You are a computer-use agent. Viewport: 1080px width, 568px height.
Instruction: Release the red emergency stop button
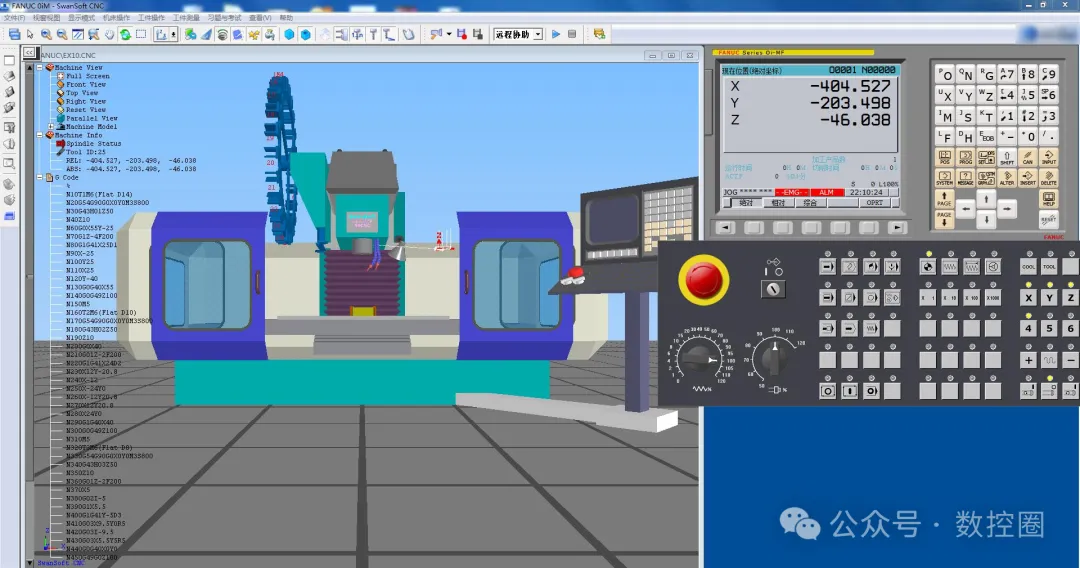tap(703, 280)
